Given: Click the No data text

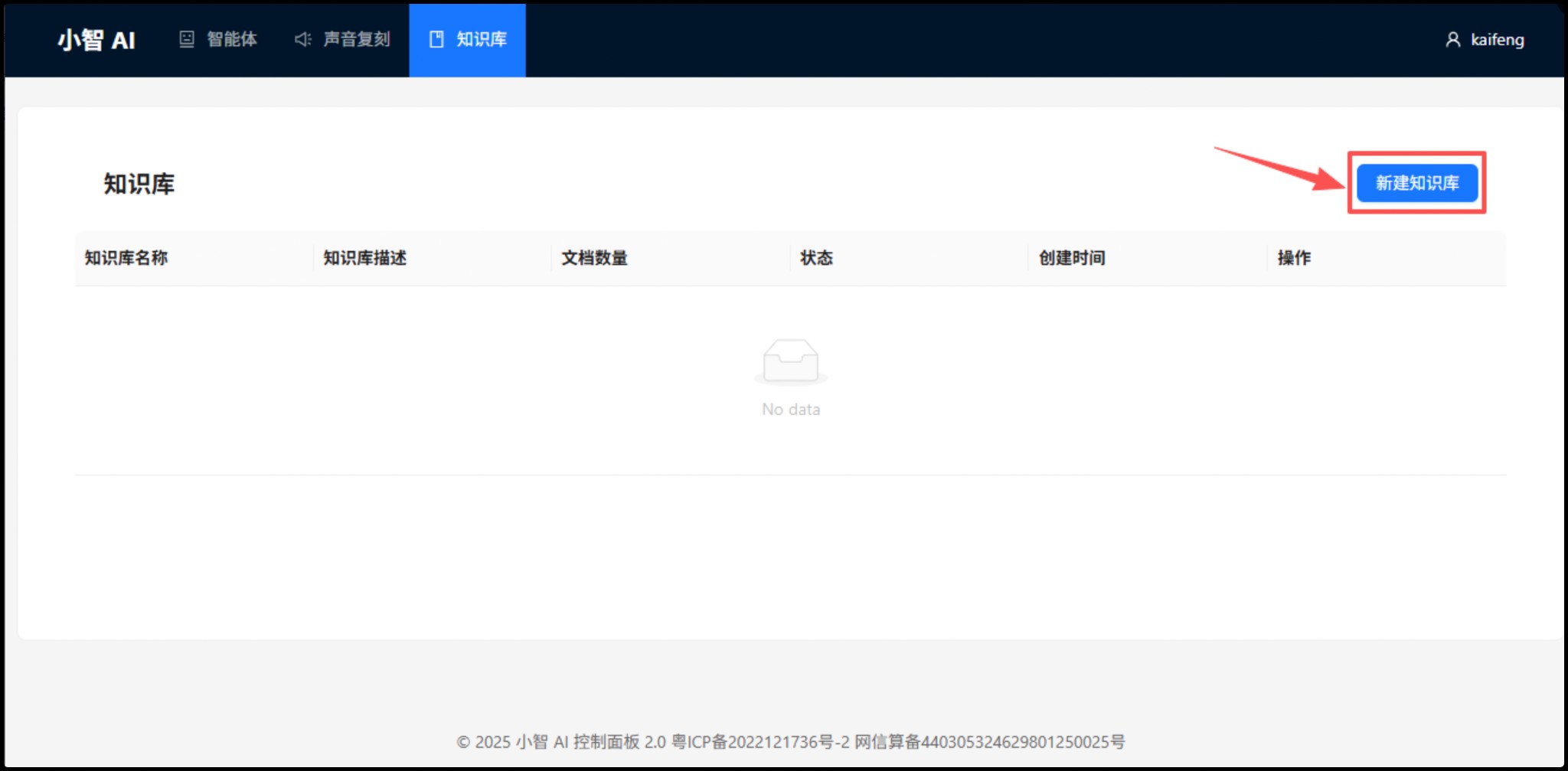Looking at the screenshot, I should (791, 410).
